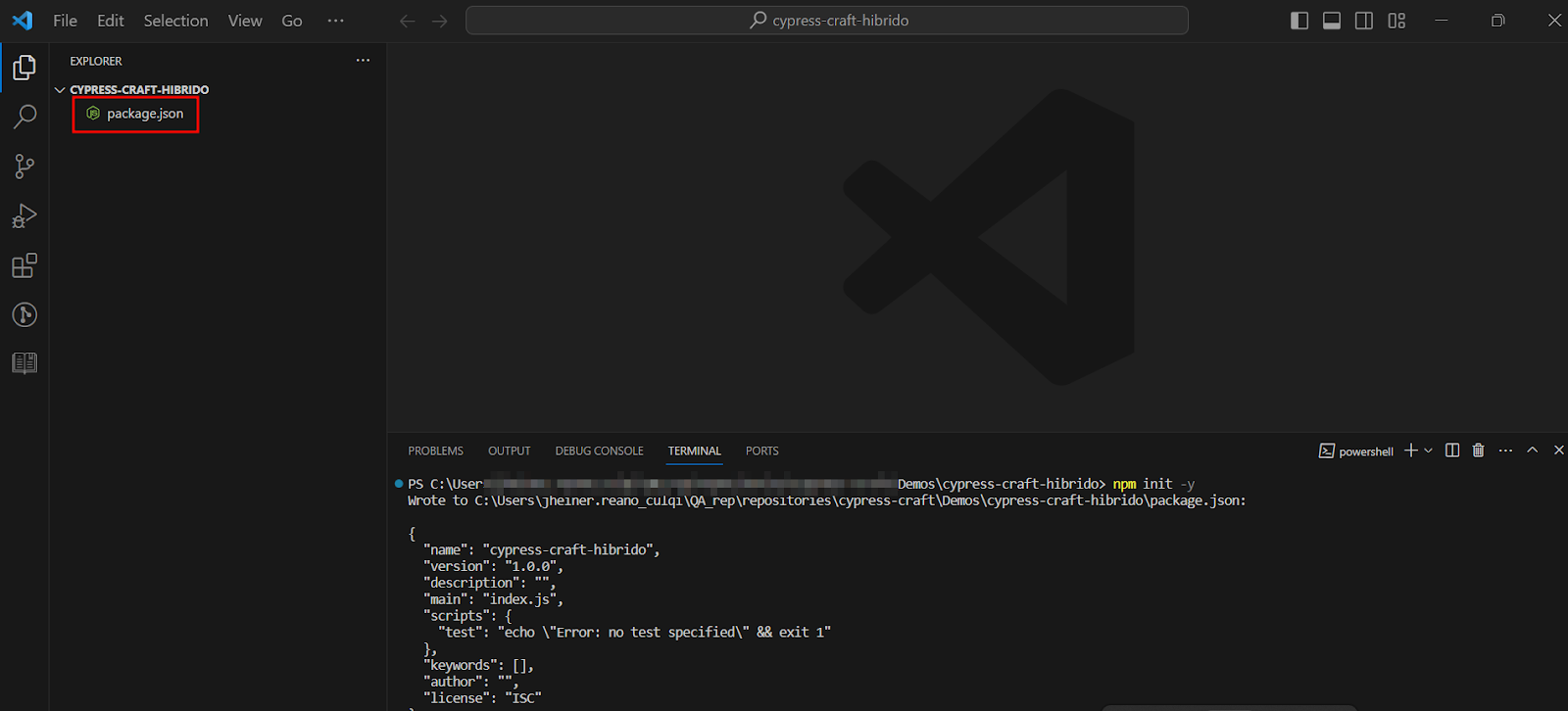Click the EXPLORER panel title

tap(96, 61)
